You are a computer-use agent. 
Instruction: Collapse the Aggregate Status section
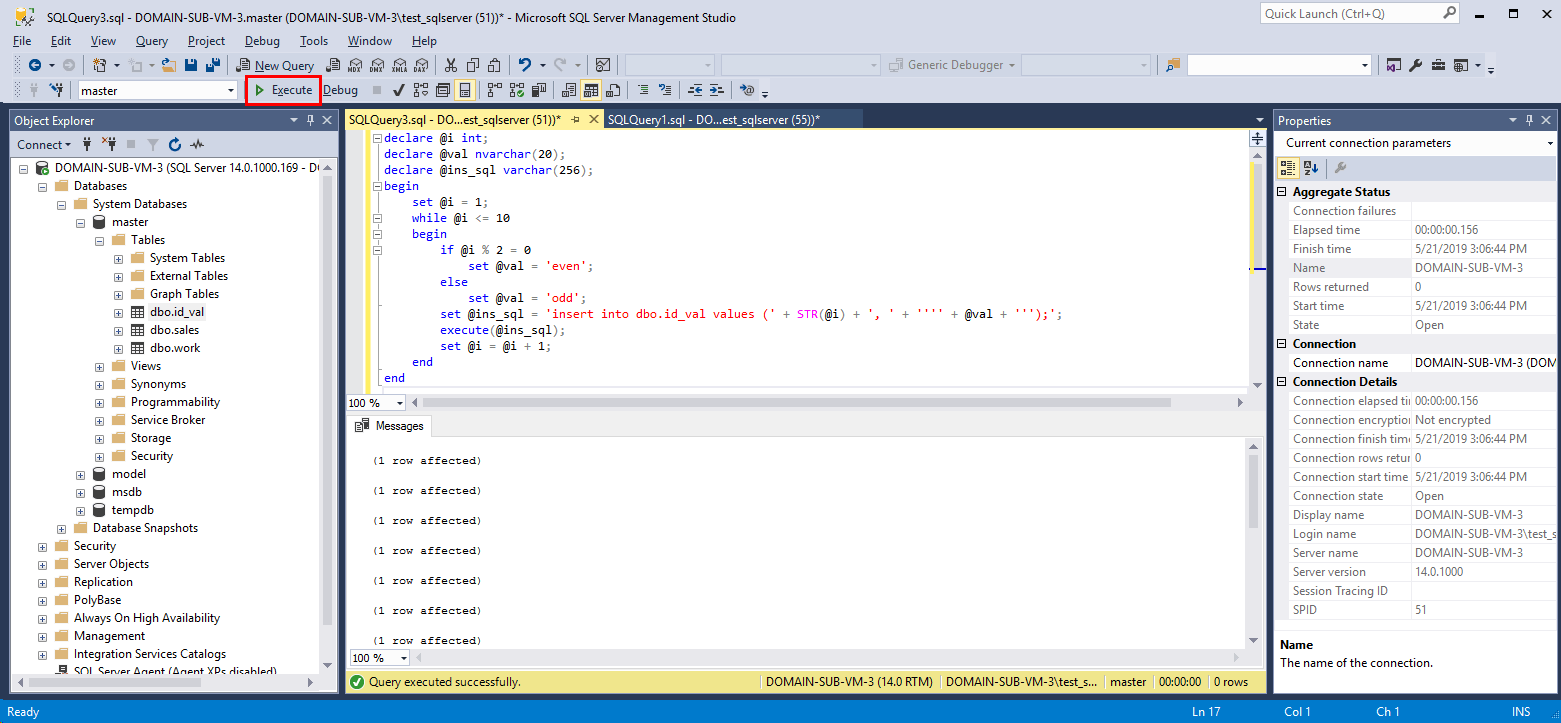click(1283, 192)
